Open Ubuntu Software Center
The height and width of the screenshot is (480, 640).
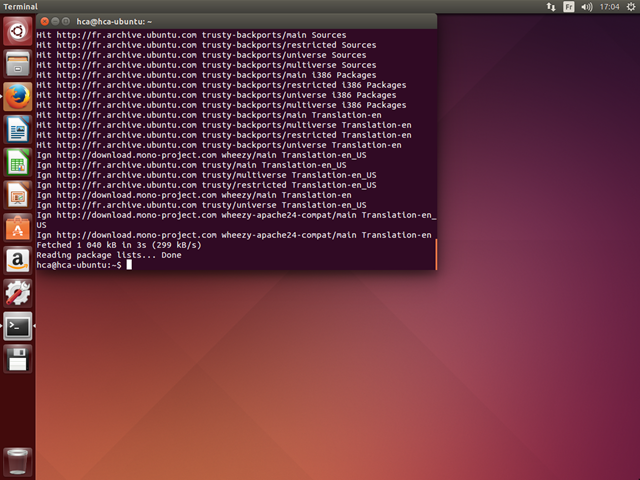pyautogui.click(x=18, y=228)
